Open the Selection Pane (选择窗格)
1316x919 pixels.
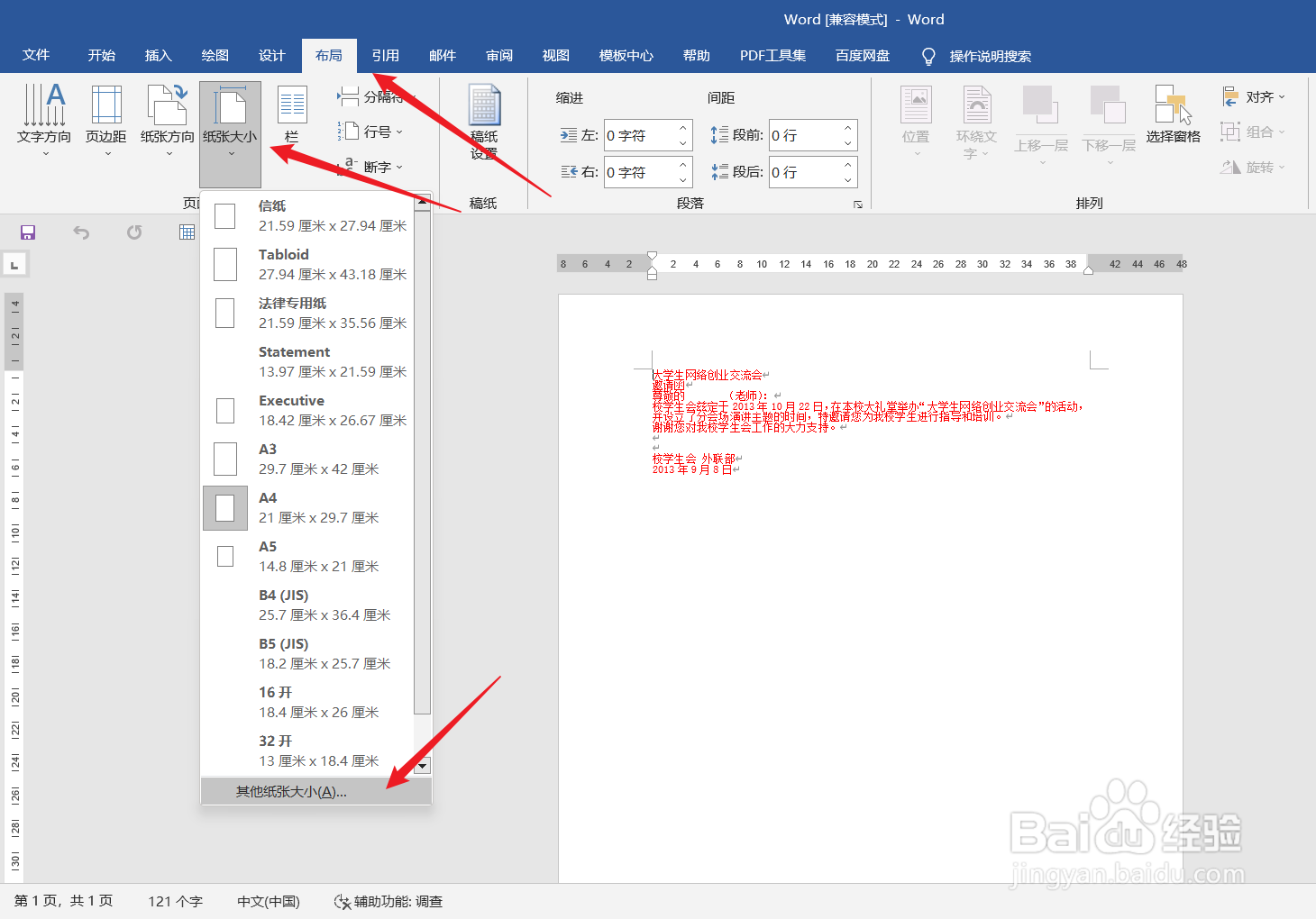(x=1174, y=115)
